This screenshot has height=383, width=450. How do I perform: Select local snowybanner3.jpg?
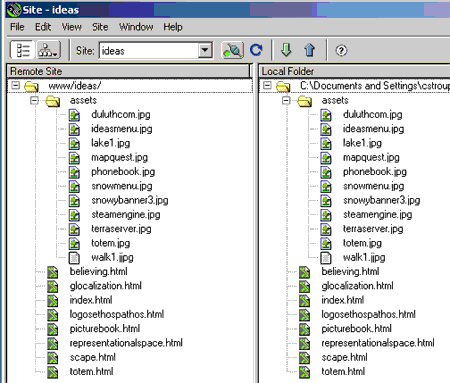click(x=381, y=200)
